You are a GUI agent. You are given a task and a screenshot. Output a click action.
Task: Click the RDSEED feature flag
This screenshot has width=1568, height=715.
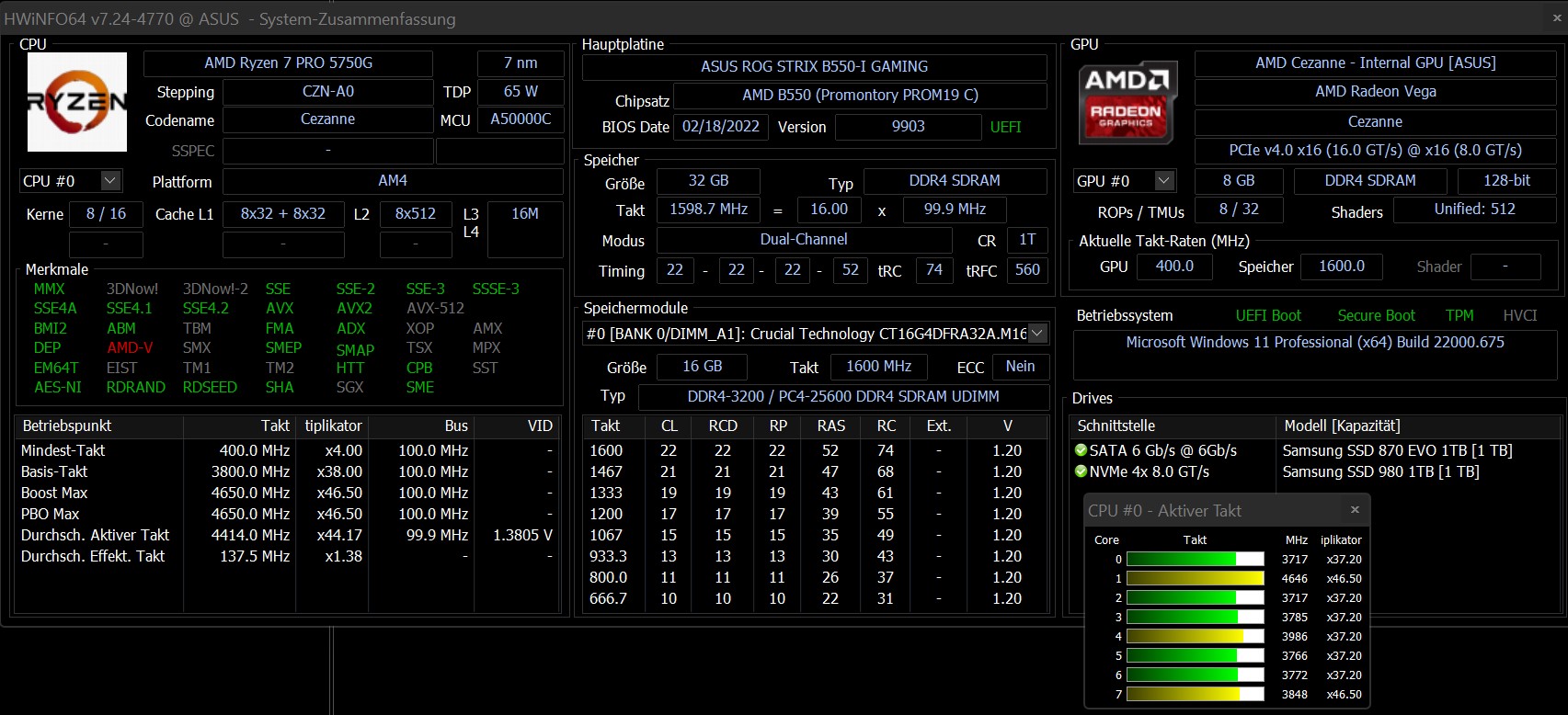click(210, 388)
